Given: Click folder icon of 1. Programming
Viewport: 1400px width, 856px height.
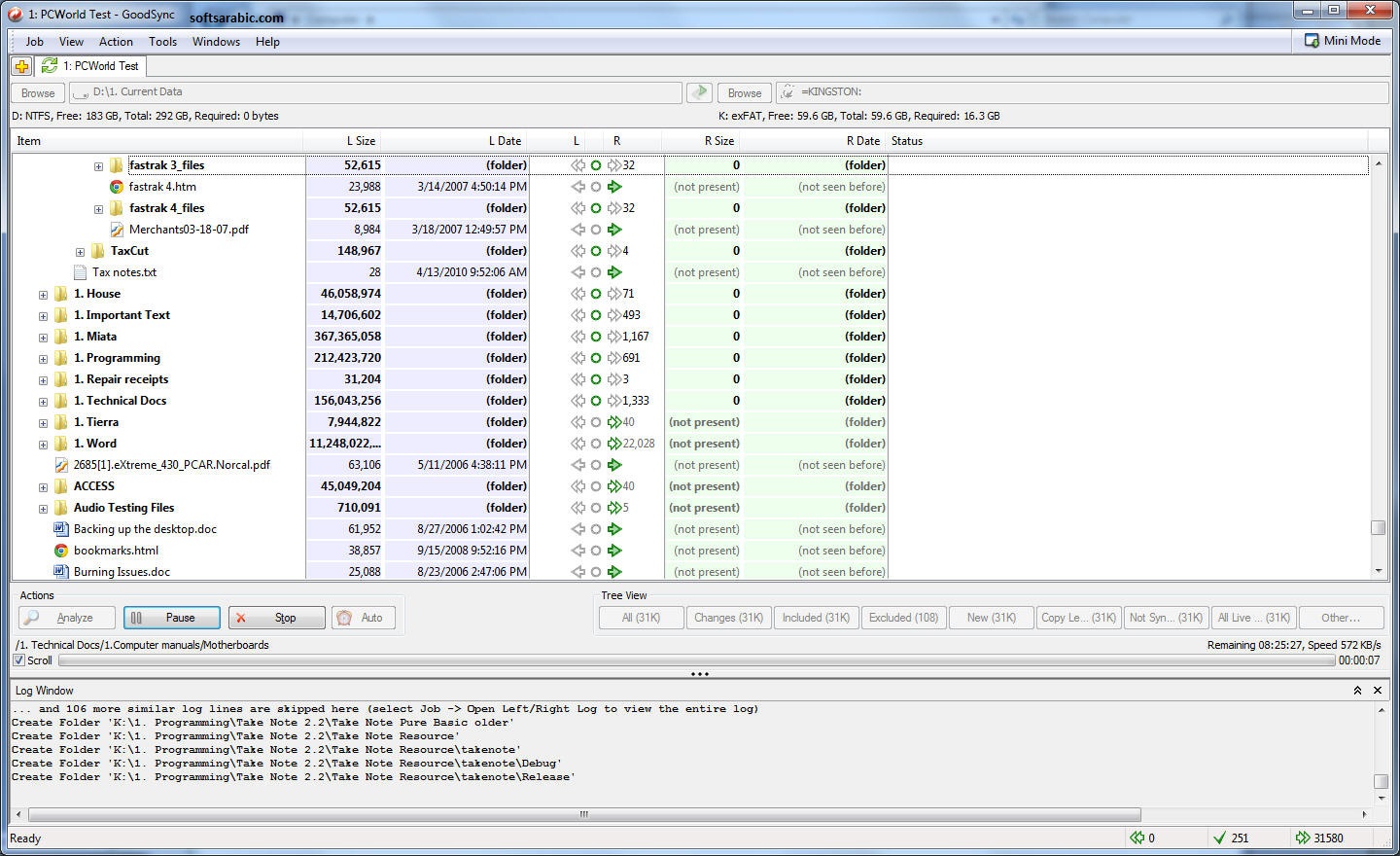Looking at the screenshot, I should (61, 358).
